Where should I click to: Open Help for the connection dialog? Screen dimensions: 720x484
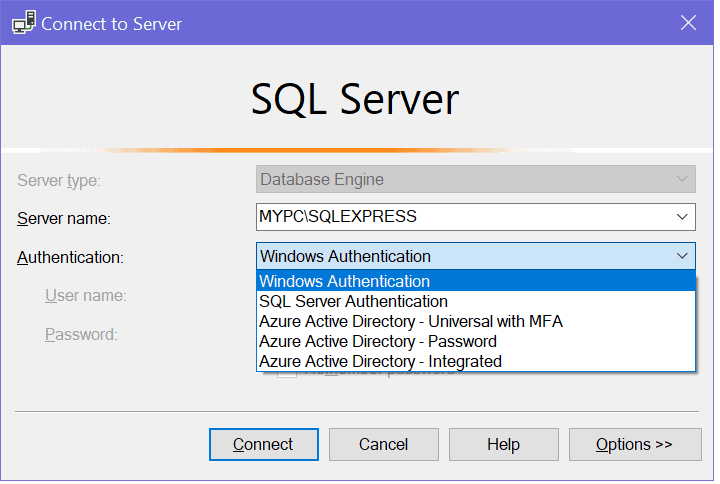[503, 444]
